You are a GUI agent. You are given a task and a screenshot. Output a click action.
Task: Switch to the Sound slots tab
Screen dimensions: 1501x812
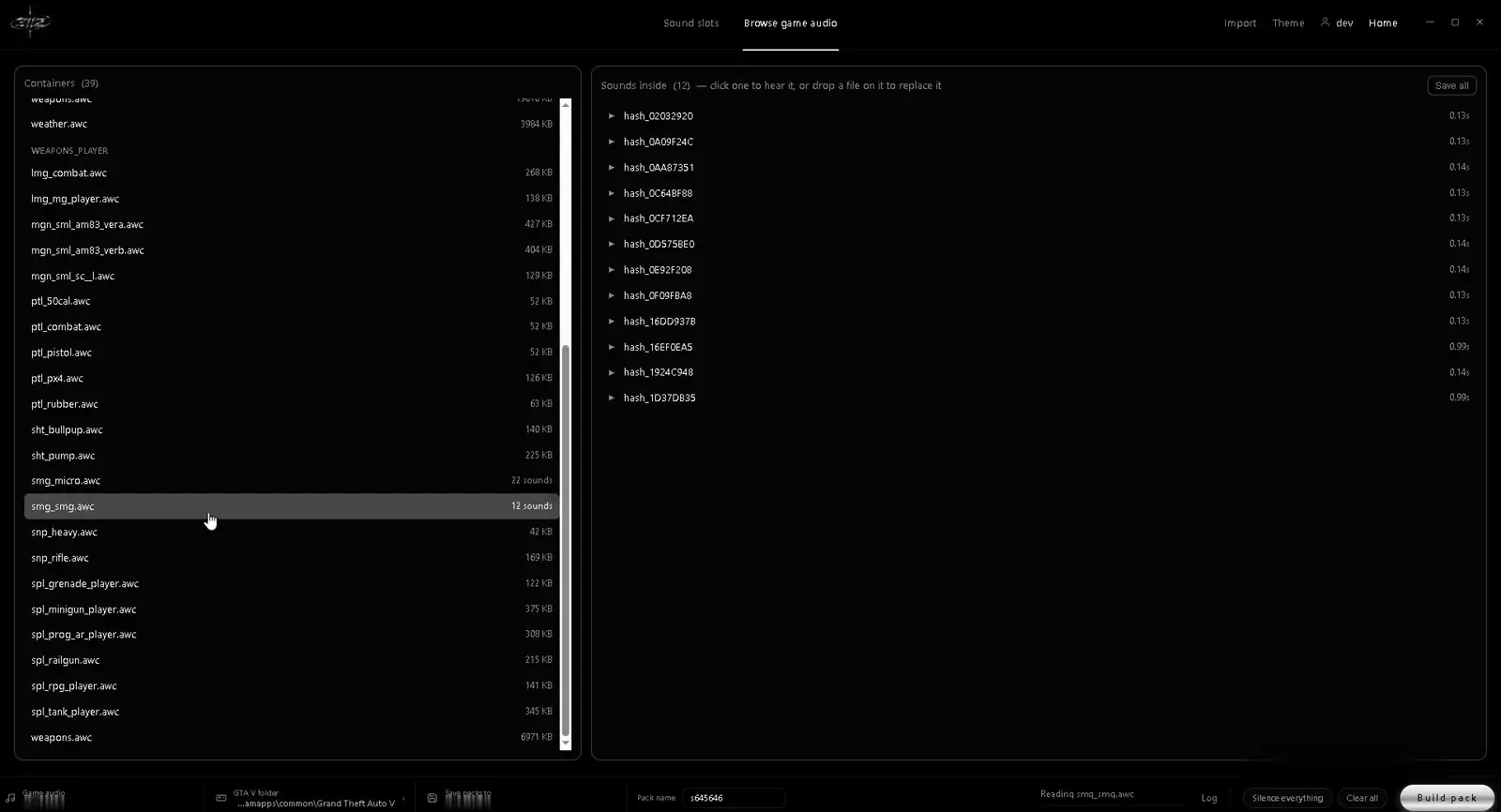click(x=691, y=23)
